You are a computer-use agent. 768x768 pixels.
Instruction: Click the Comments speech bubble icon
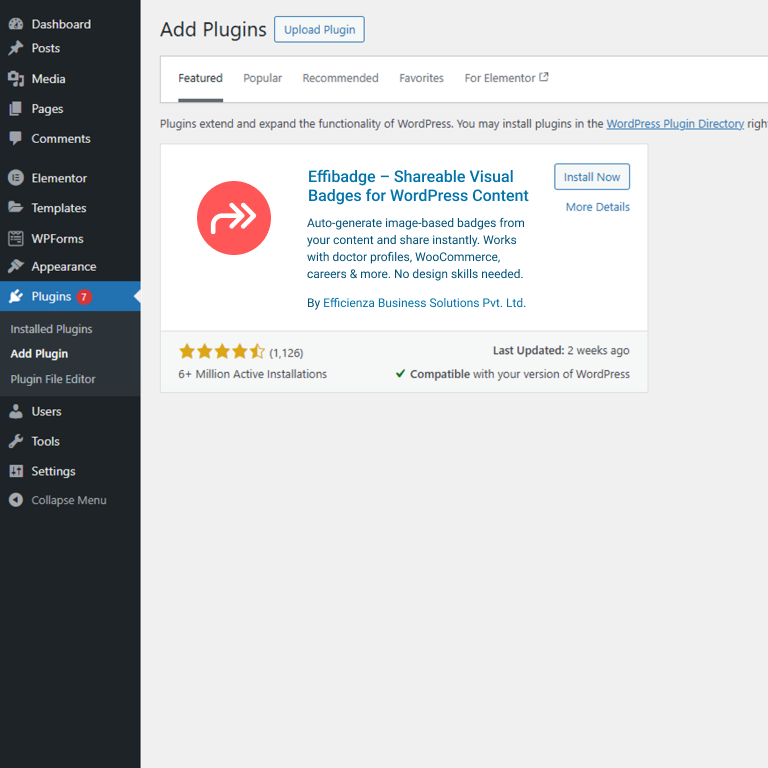click(x=16, y=139)
